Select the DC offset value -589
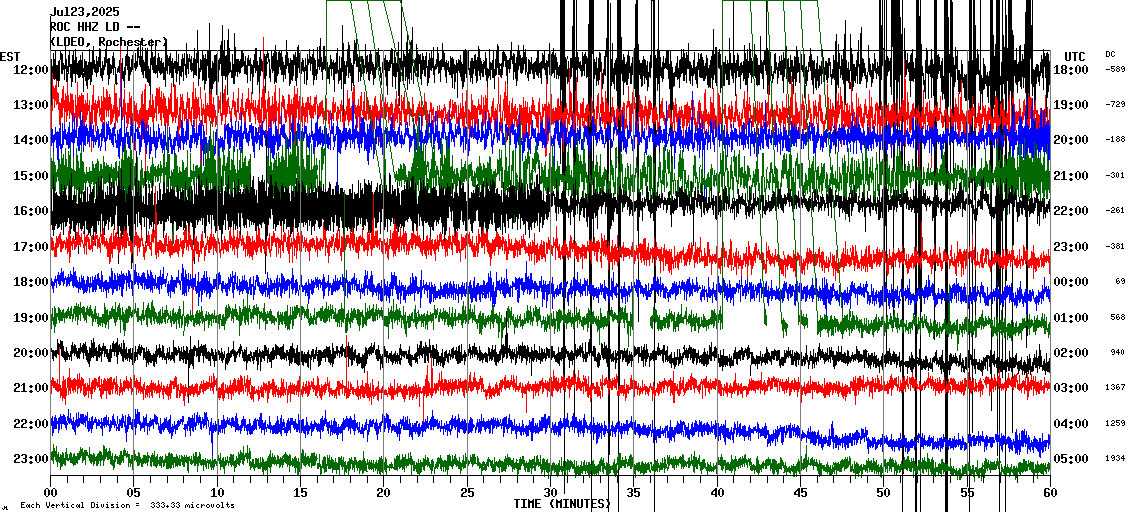Image resolution: width=1130 pixels, height=519 pixels. [1117, 69]
